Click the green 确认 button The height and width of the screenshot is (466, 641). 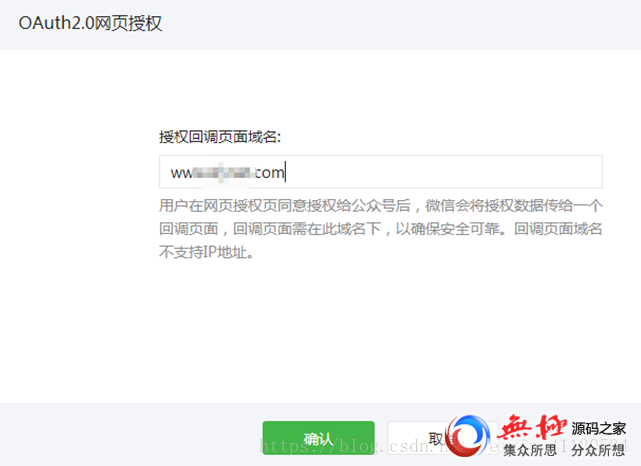coord(318,438)
